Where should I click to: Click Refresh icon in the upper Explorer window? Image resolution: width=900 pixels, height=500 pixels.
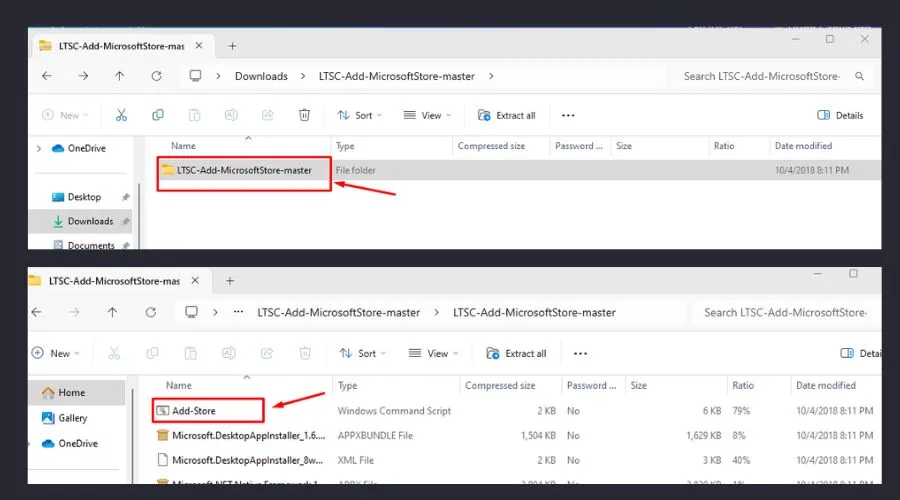point(156,76)
